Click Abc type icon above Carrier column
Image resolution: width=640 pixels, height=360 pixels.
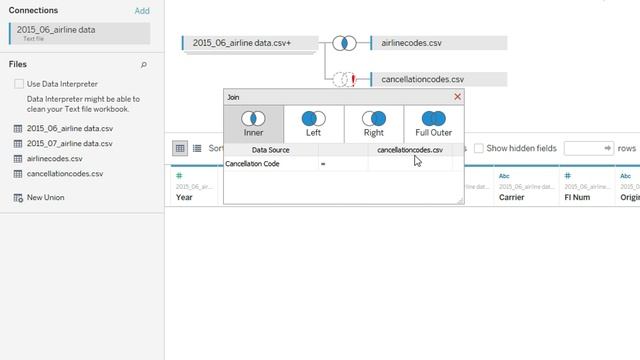504,176
